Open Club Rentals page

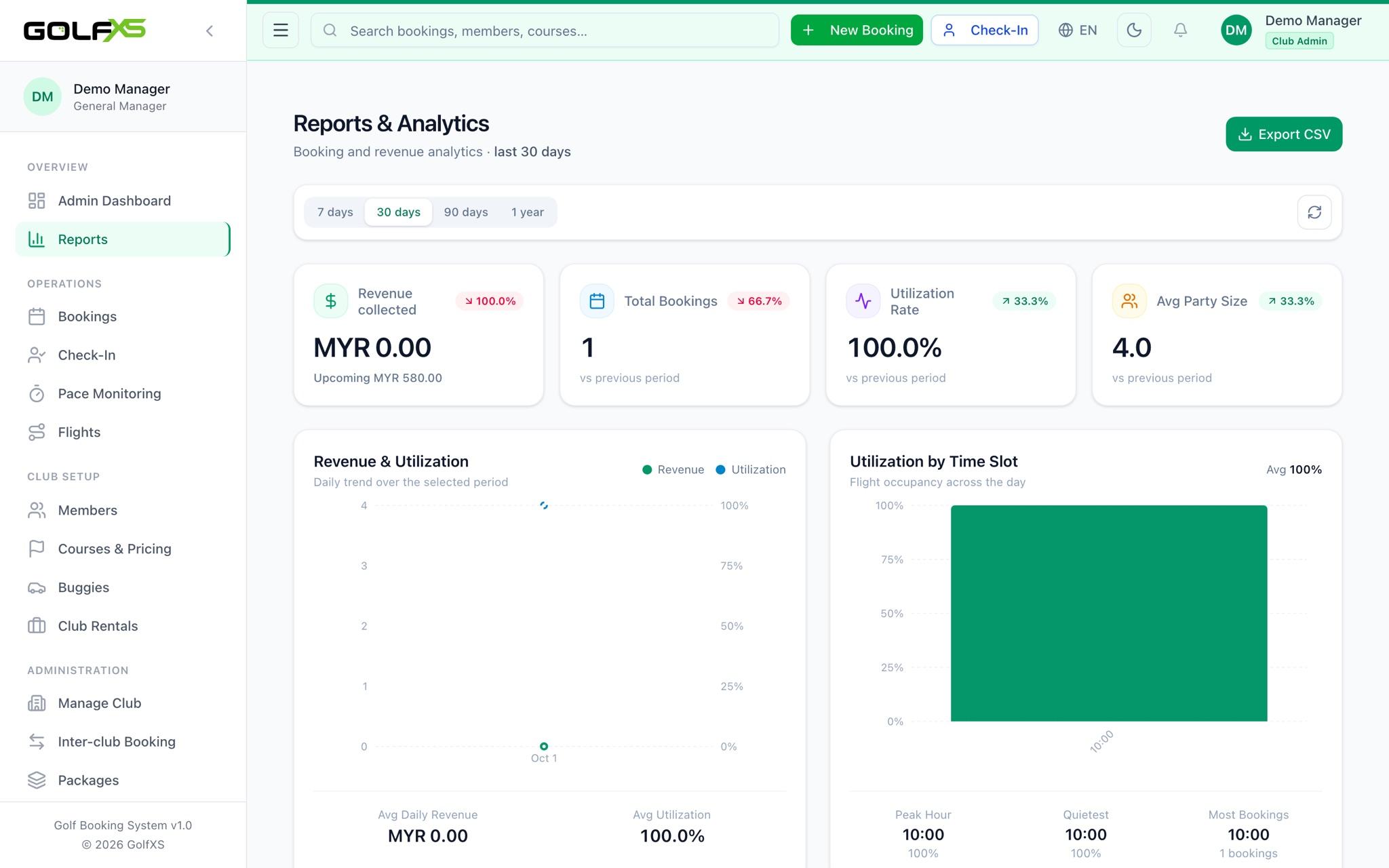123,627
